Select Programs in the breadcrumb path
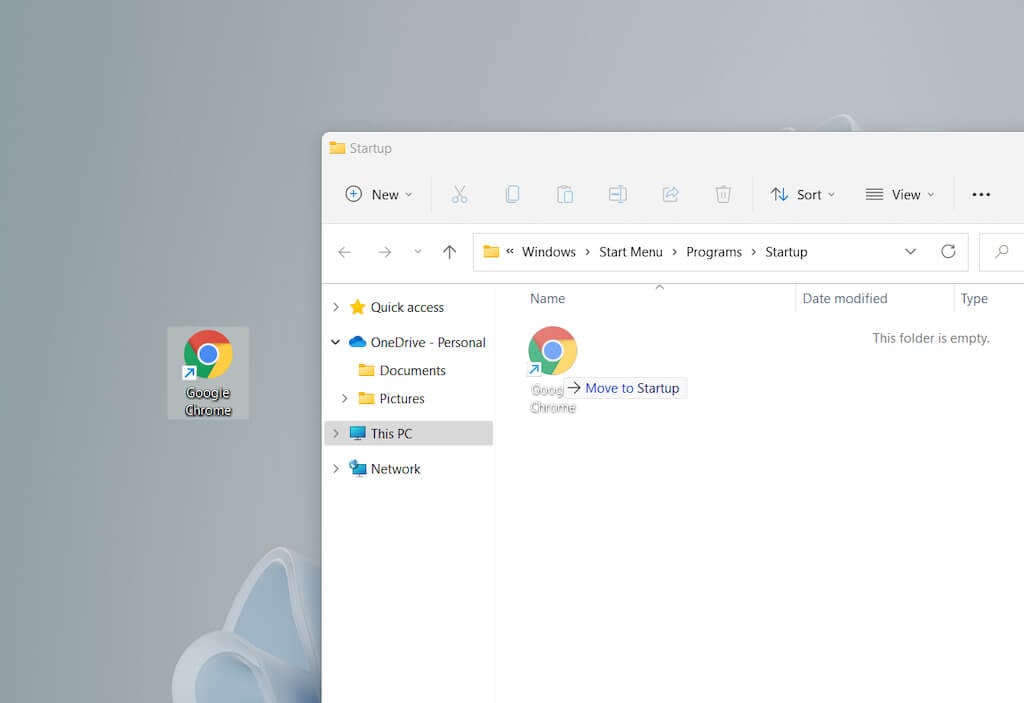Viewport: 1024px width, 703px height. (714, 252)
